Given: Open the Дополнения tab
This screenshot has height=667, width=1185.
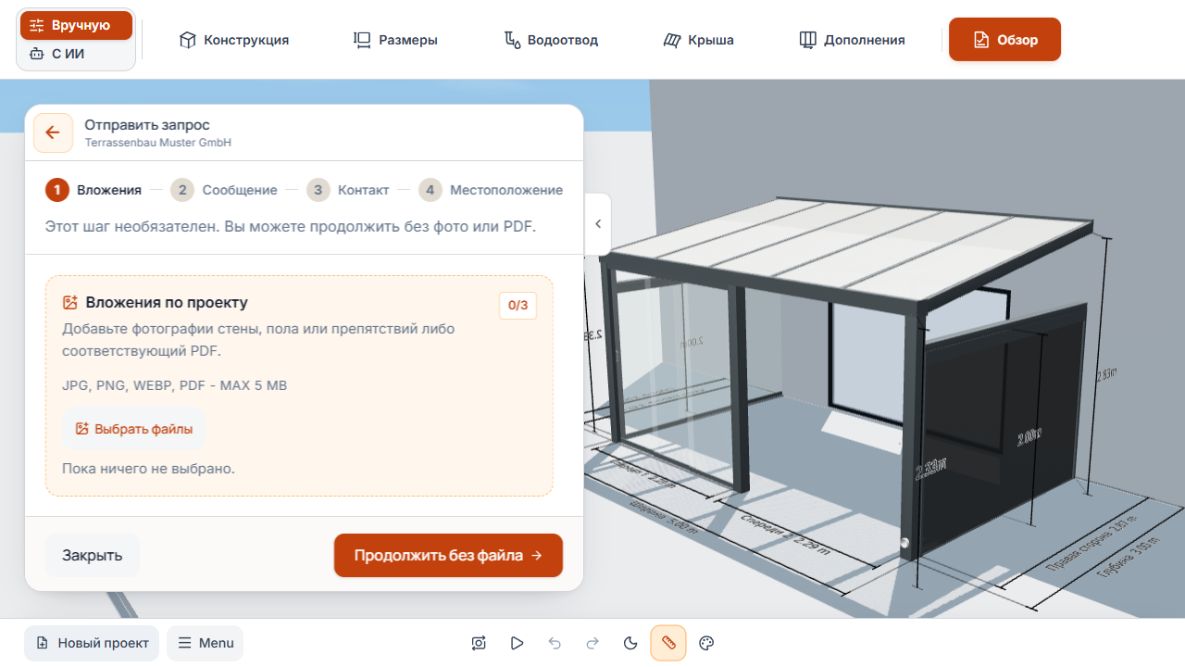Looking at the screenshot, I should coord(852,39).
